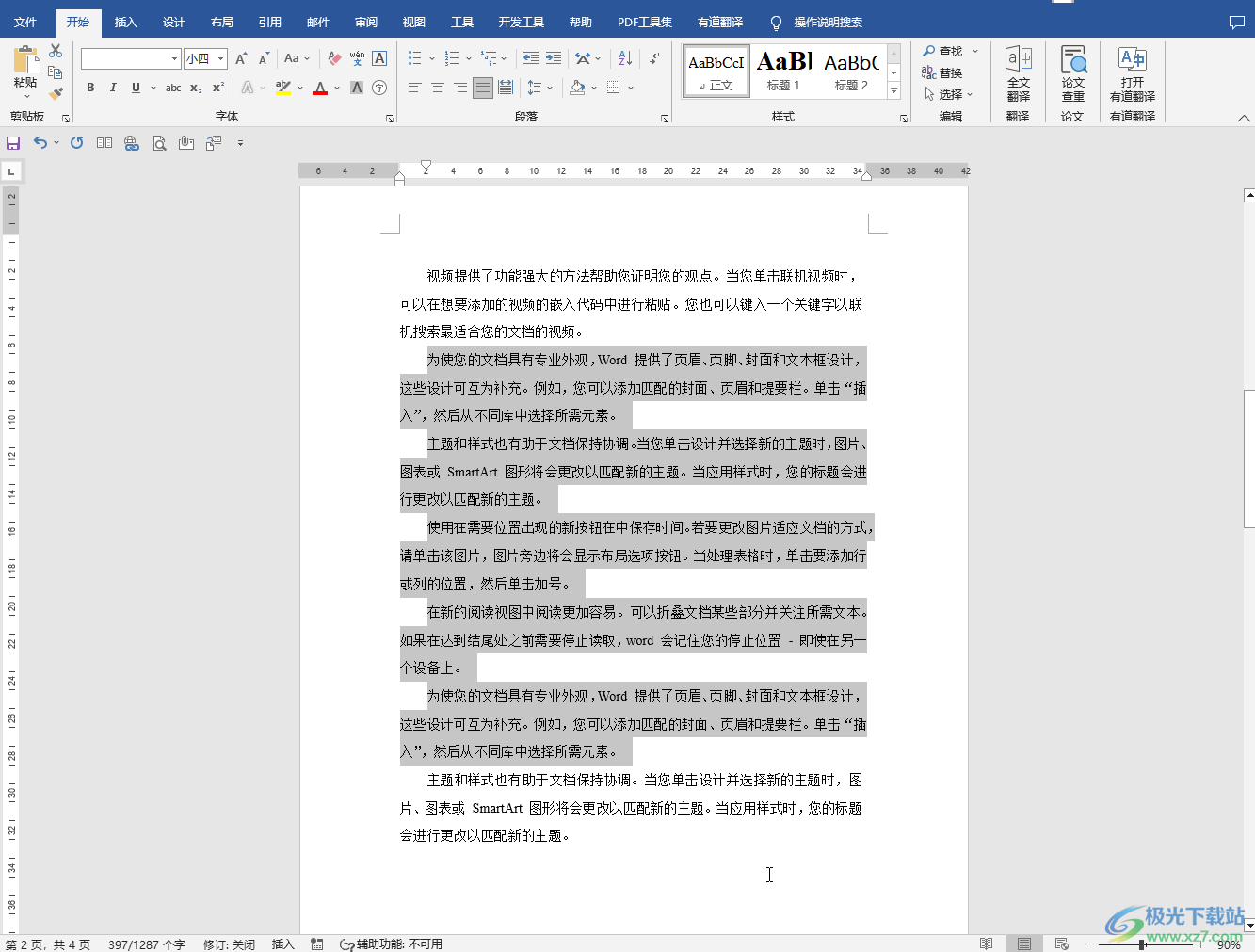The width and height of the screenshot is (1255, 952).
Task: Toggle Subscript formatting
Action: click(196, 88)
